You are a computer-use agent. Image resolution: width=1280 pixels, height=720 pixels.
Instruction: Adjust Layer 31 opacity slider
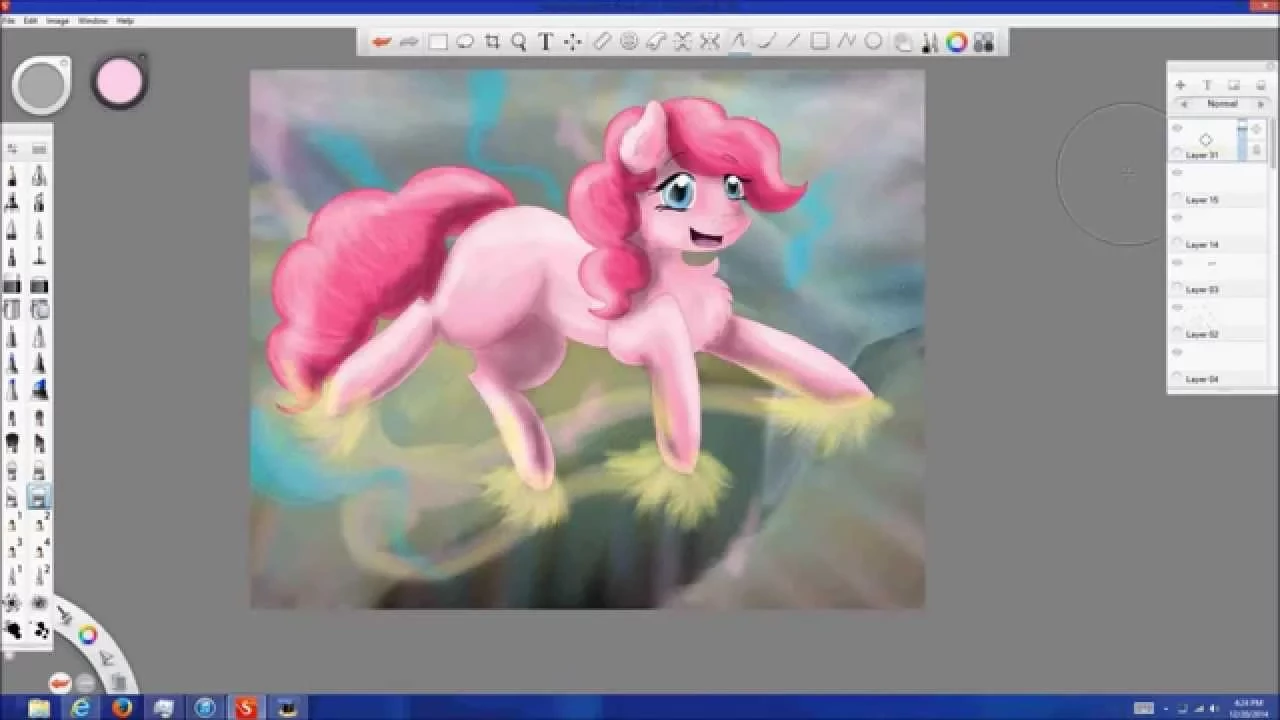click(x=1243, y=140)
